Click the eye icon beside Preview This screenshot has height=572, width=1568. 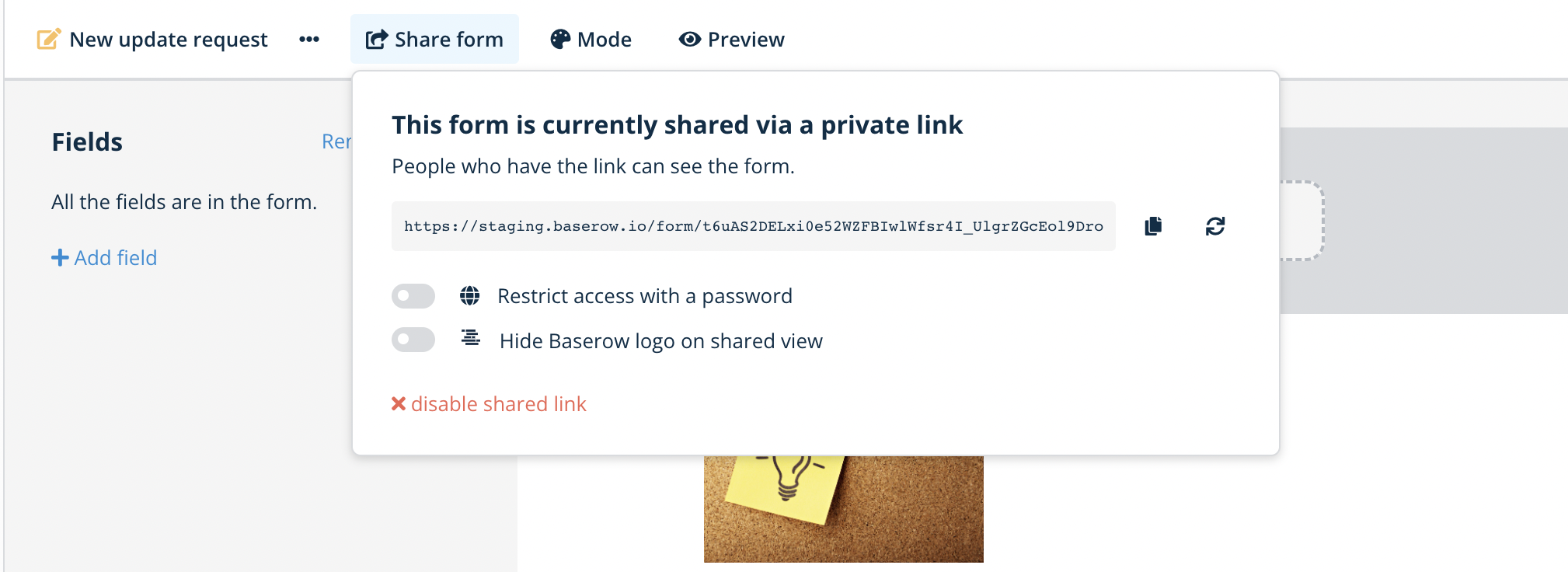click(x=688, y=38)
